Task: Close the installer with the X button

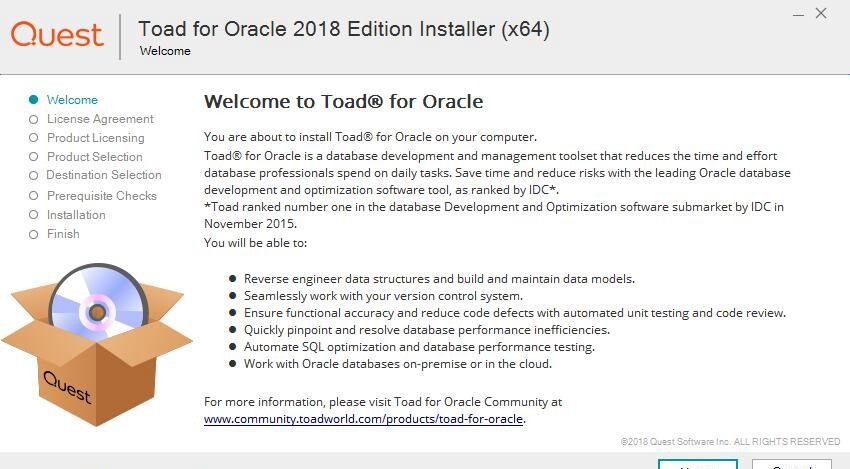Action: 821,13
